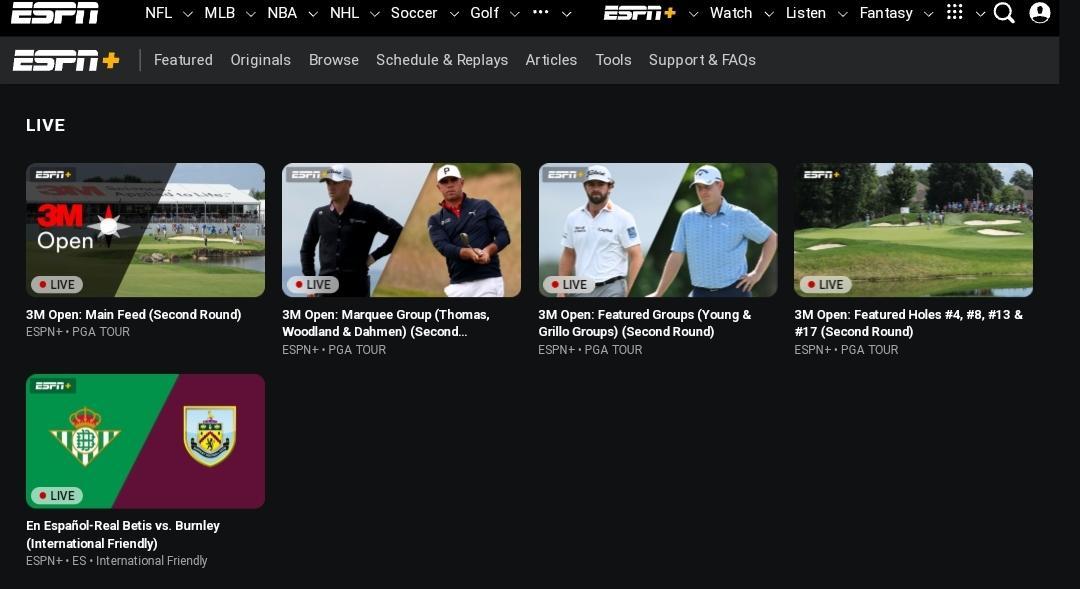Click LIVE badge on Featured Groups card
This screenshot has width=1080, height=589.
pyautogui.click(x=569, y=285)
